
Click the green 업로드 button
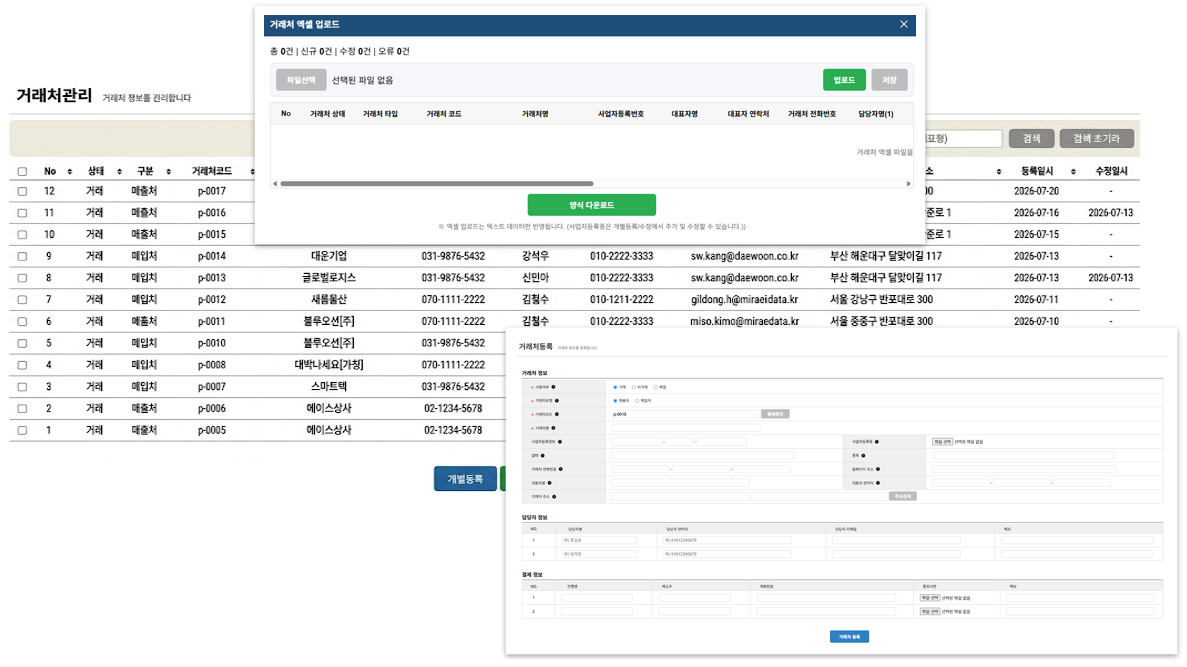pos(844,80)
